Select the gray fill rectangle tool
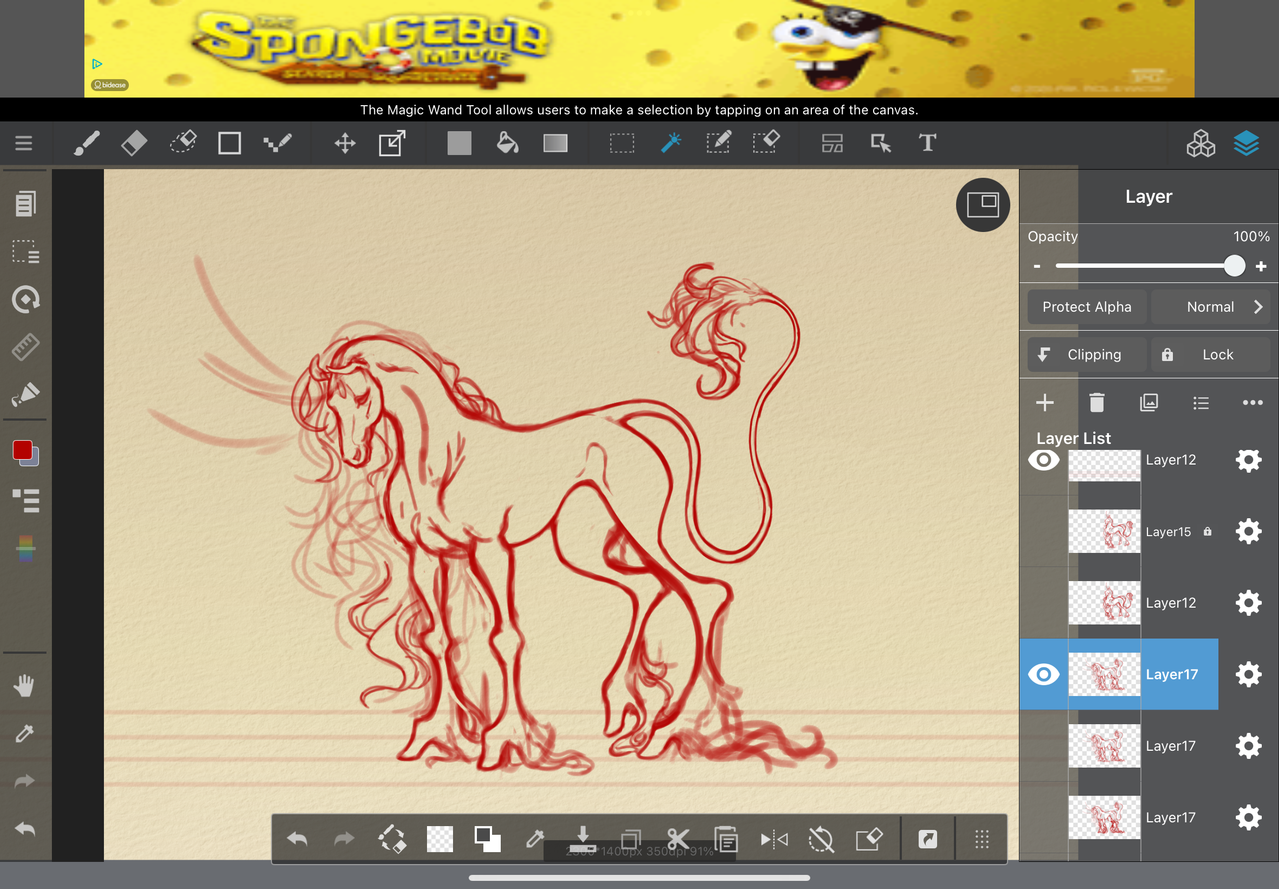This screenshot has height=889, width=1279. tap(459, 144)
